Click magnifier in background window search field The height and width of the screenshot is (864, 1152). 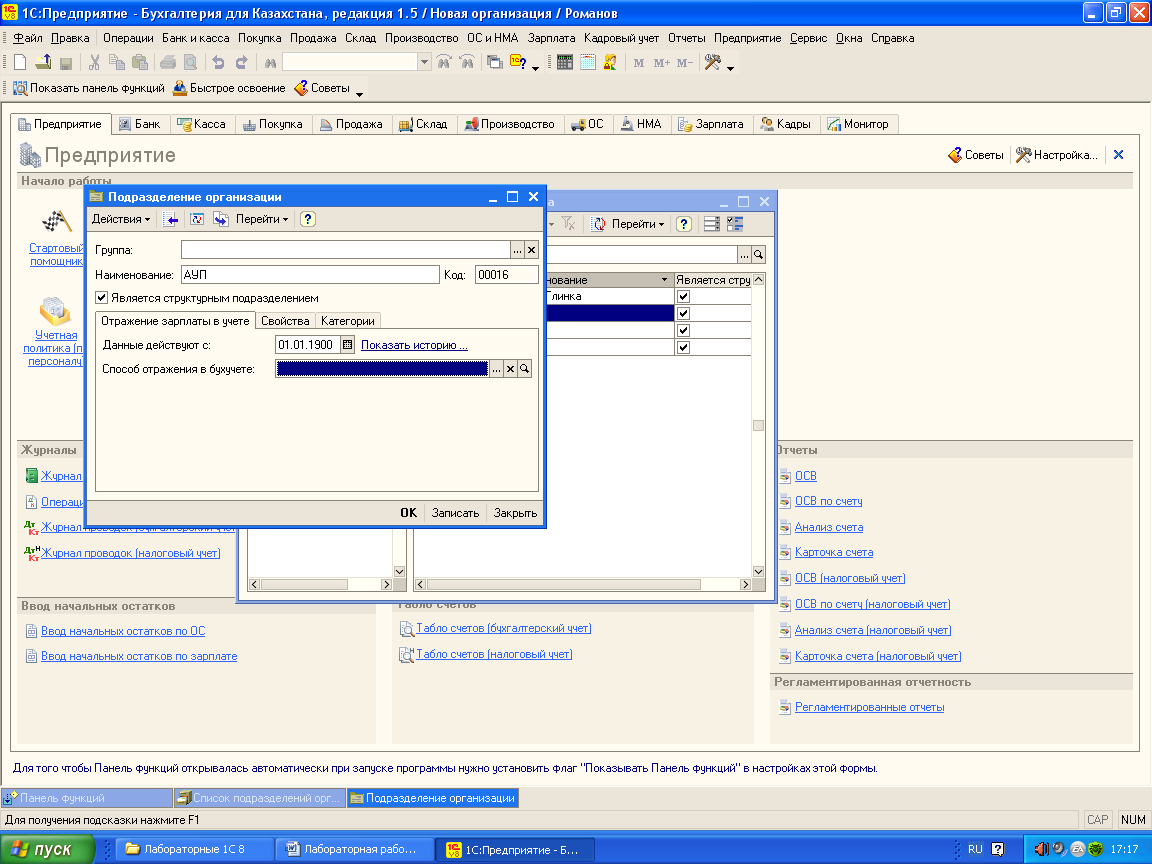[x=758, y=255]
